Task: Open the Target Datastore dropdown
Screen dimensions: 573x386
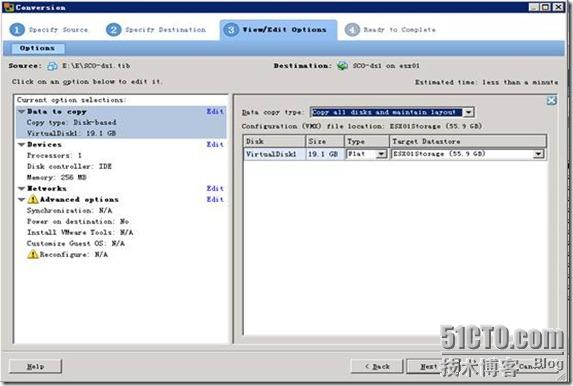Action: click(x=538, y=154)
